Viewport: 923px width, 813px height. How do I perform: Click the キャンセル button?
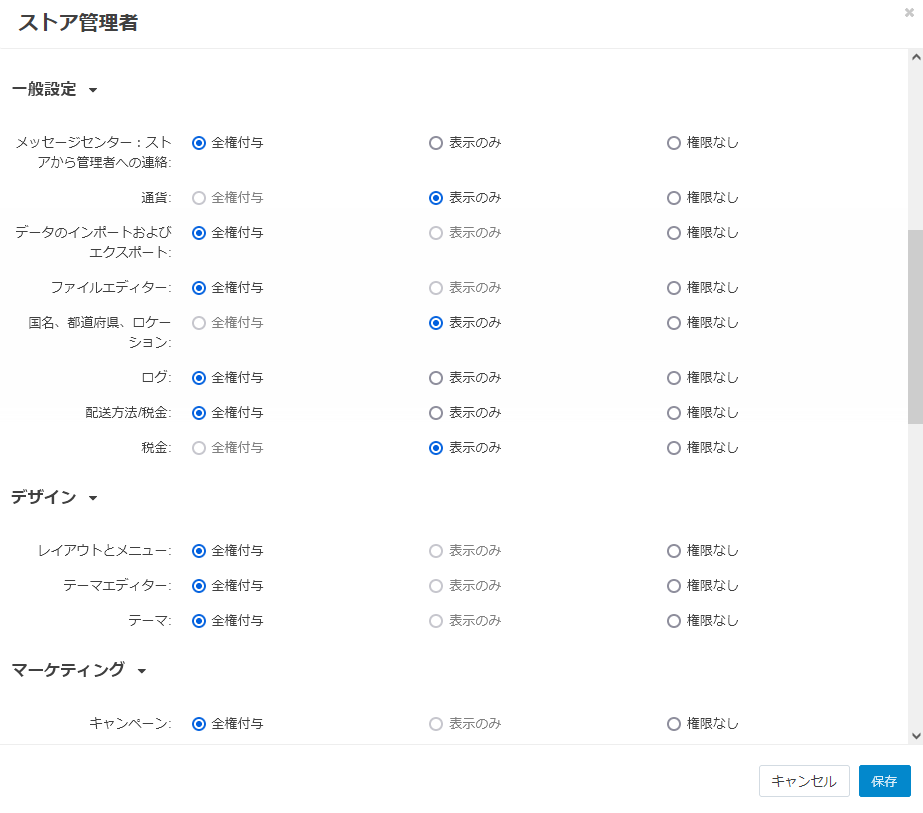pyautogui.click(x=804, y=781)
